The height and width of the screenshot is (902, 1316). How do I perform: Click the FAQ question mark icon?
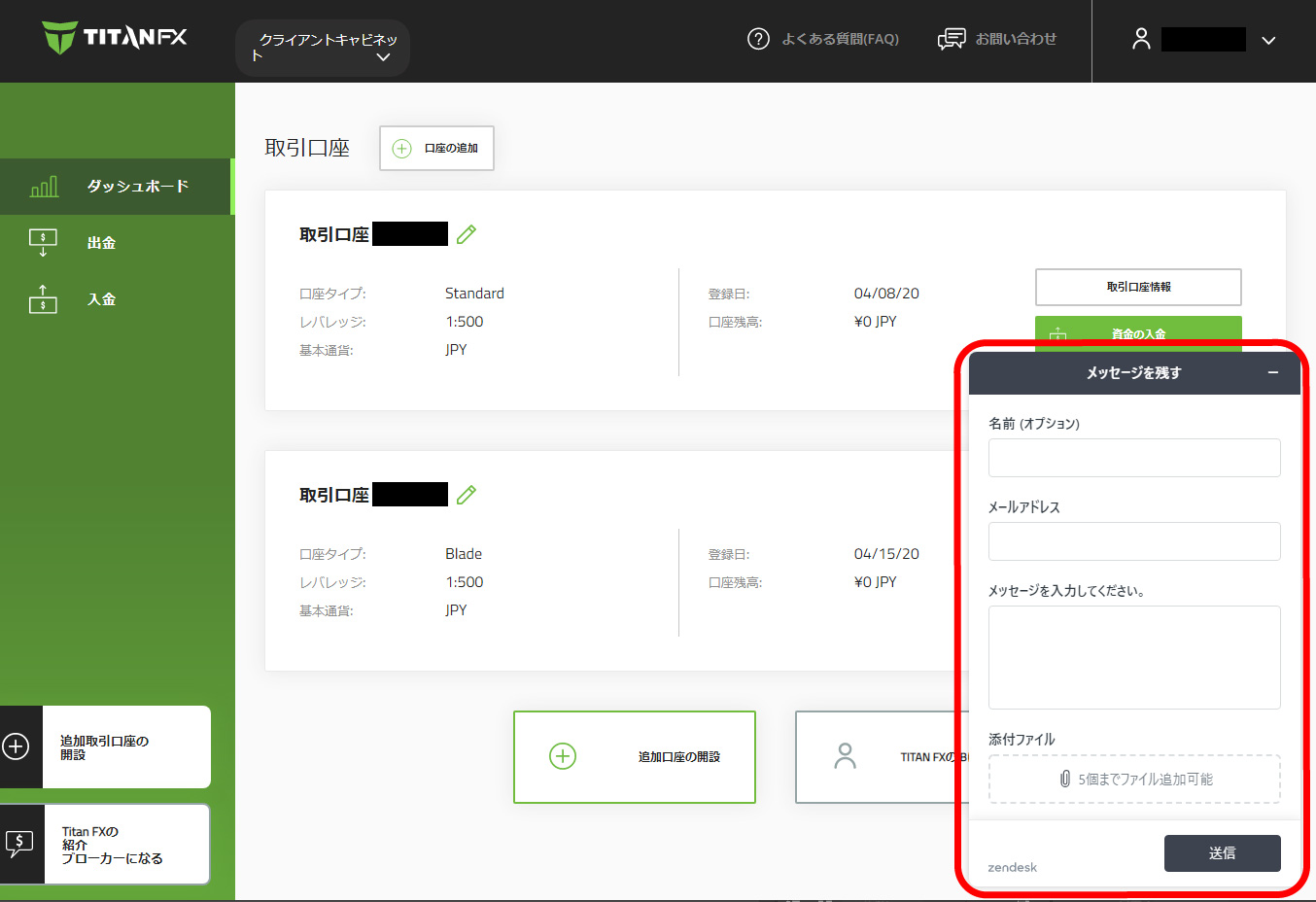[x=758, y=39]
